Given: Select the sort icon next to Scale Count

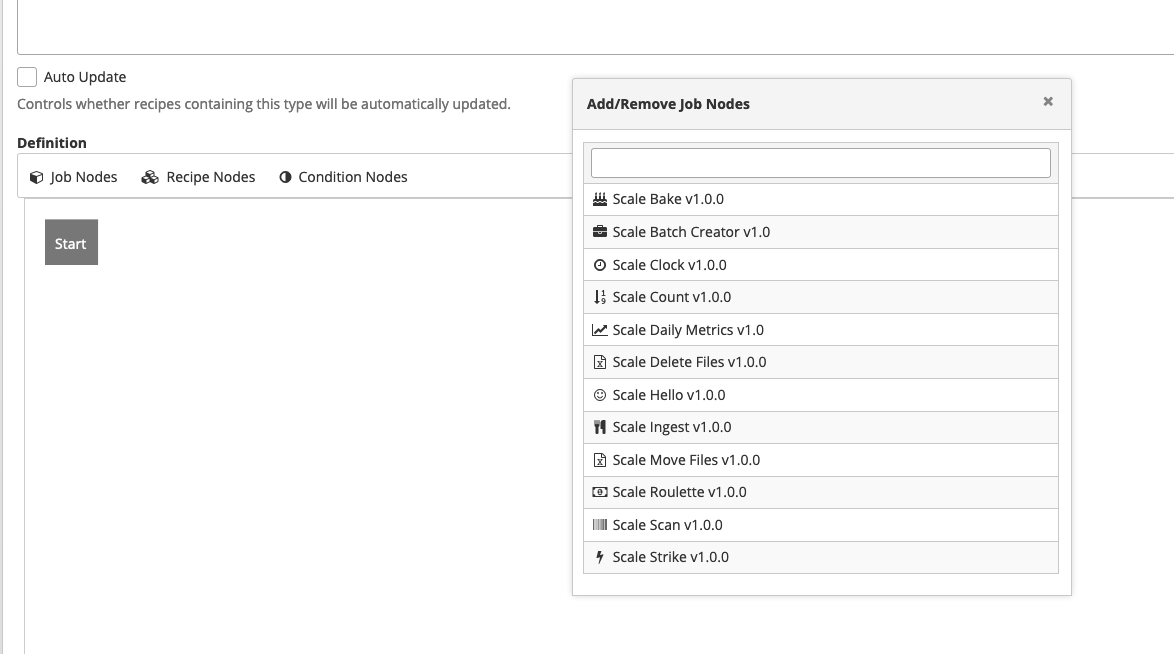Looking at the screenshot, I should (x=600, y=297).
